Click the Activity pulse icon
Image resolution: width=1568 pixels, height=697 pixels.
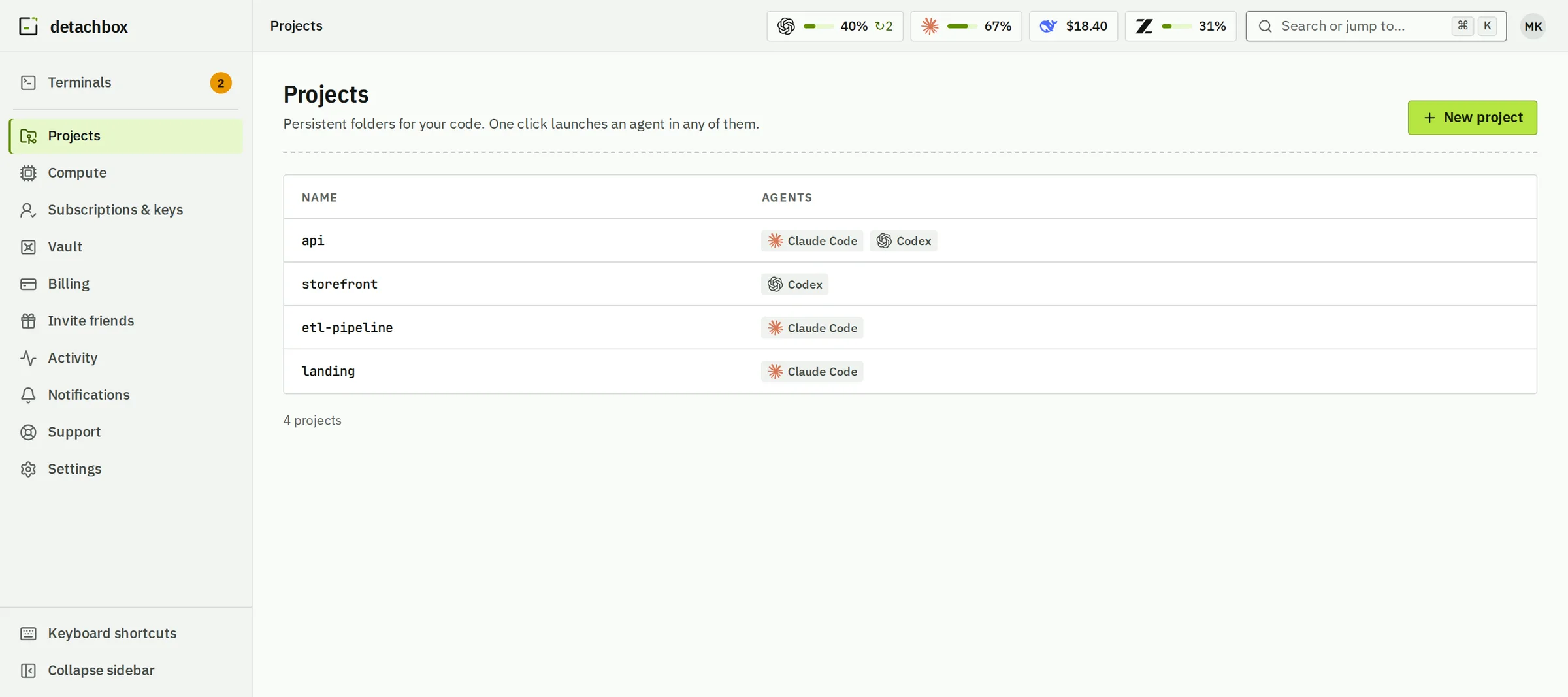[28, 358]
